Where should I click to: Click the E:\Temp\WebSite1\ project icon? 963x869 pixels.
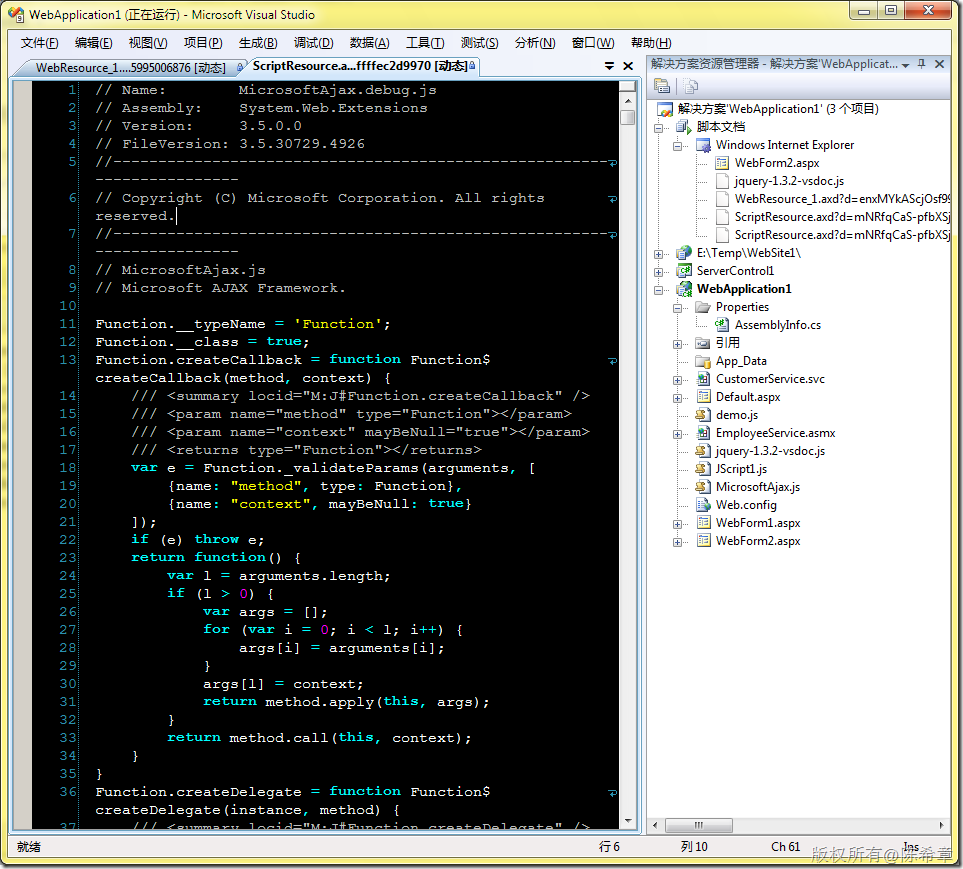pos(684,253)
